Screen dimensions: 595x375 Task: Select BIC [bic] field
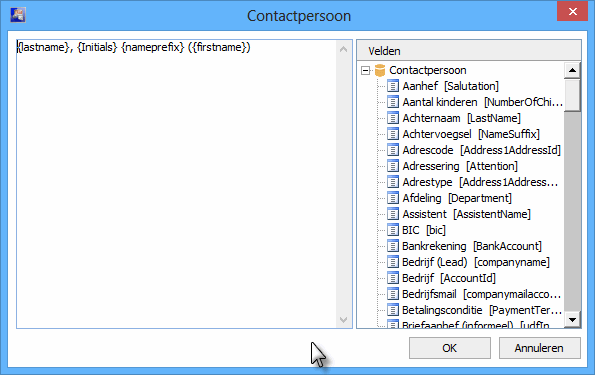tap(424, 230)
